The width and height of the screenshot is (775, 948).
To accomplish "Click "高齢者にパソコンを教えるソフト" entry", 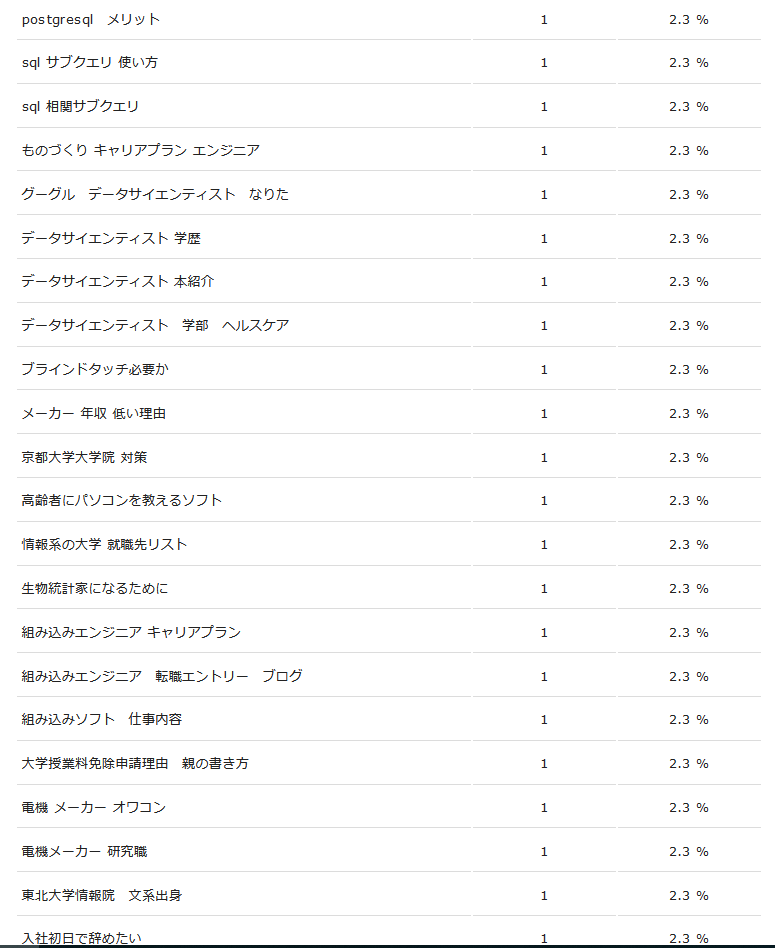I will 122,501.
